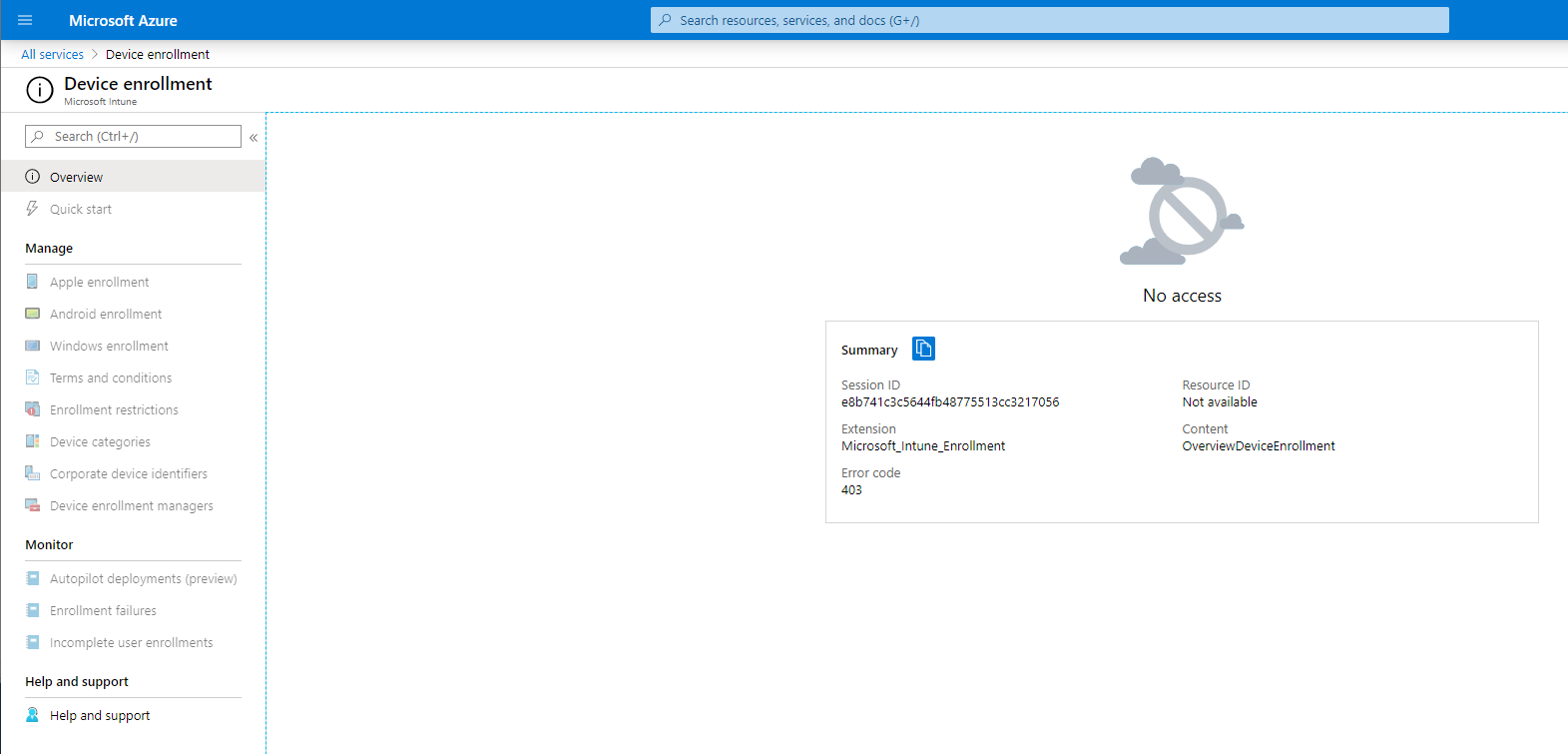Copy the error summary with copy icon
Viewport: 1568px width, 754px height.
coord(923,349)
